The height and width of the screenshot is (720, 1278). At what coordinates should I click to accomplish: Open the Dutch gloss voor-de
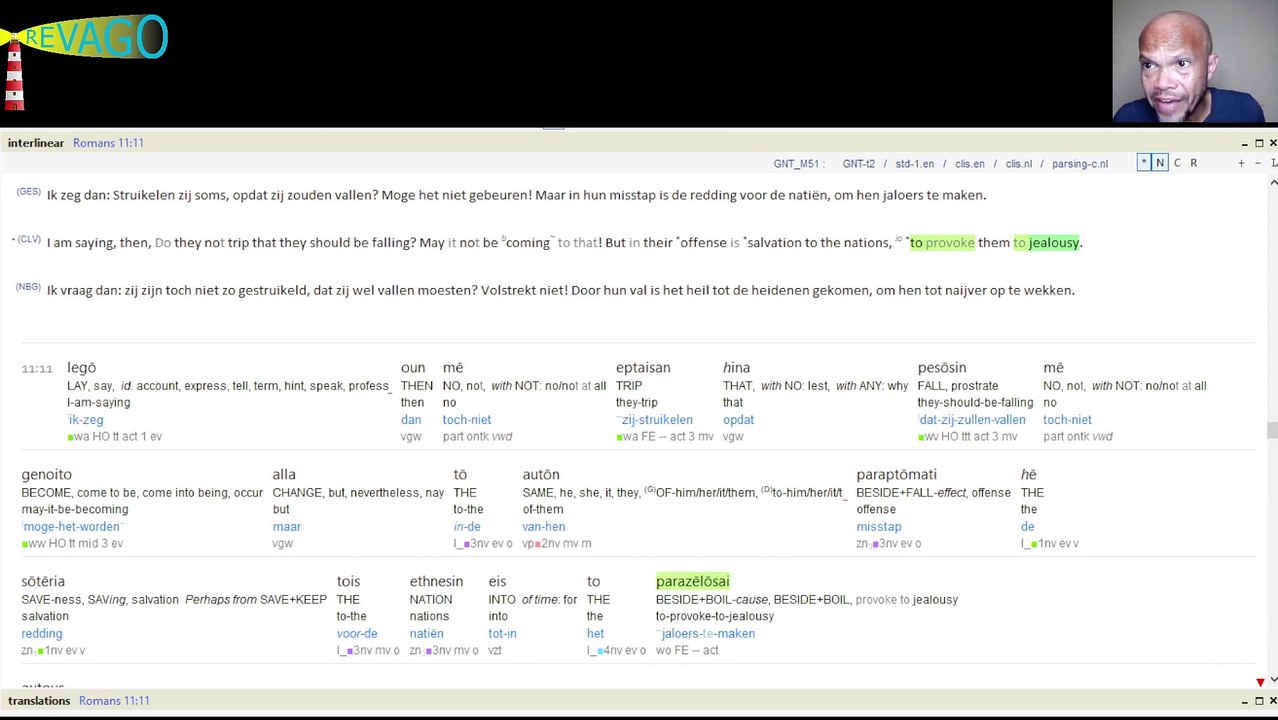point(356,634)
